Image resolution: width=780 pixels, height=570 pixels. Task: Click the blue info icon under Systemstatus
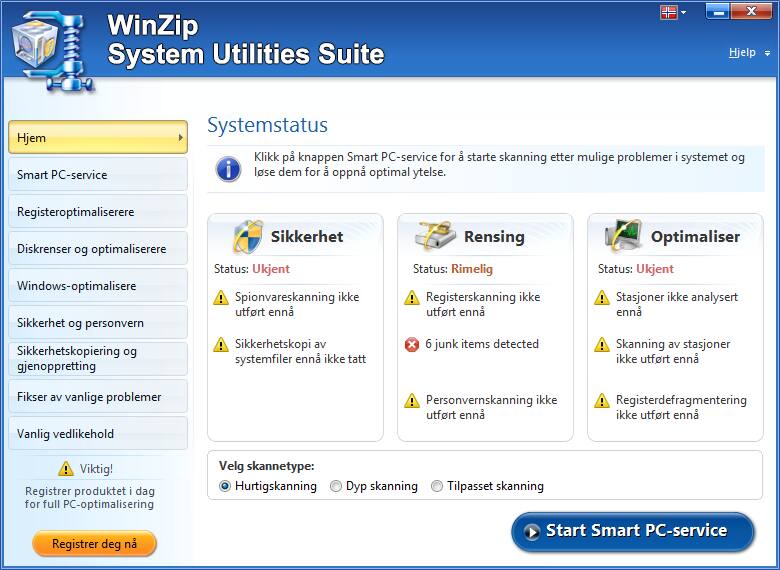228,166
